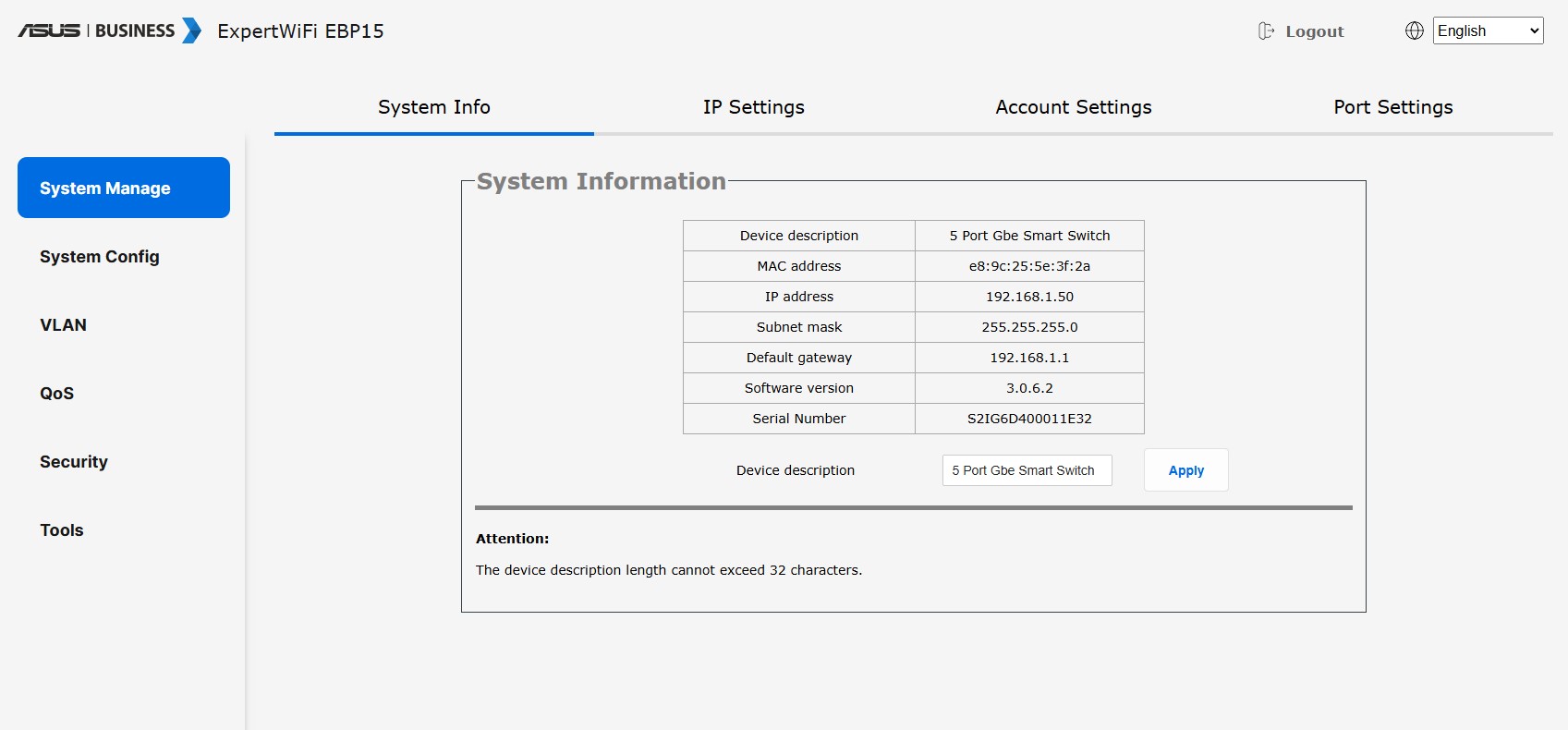
Task: Navigate to the QoS section
Action: 56,394
